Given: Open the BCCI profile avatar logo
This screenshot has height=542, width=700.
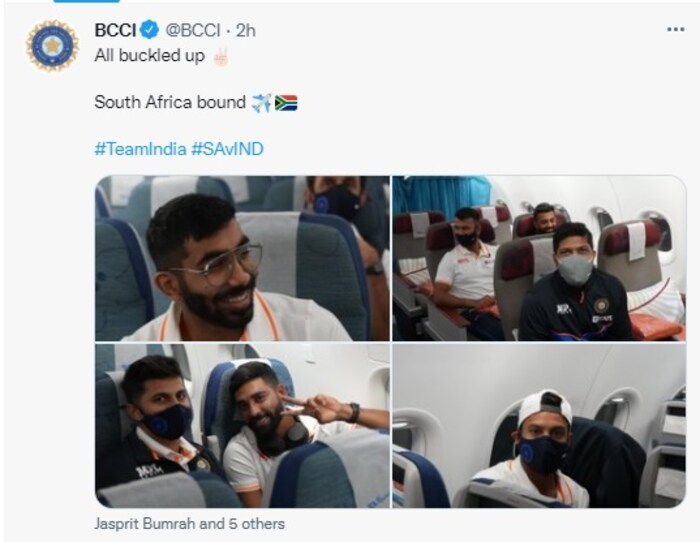Looking at the screenshot, I should coord(52,46).
